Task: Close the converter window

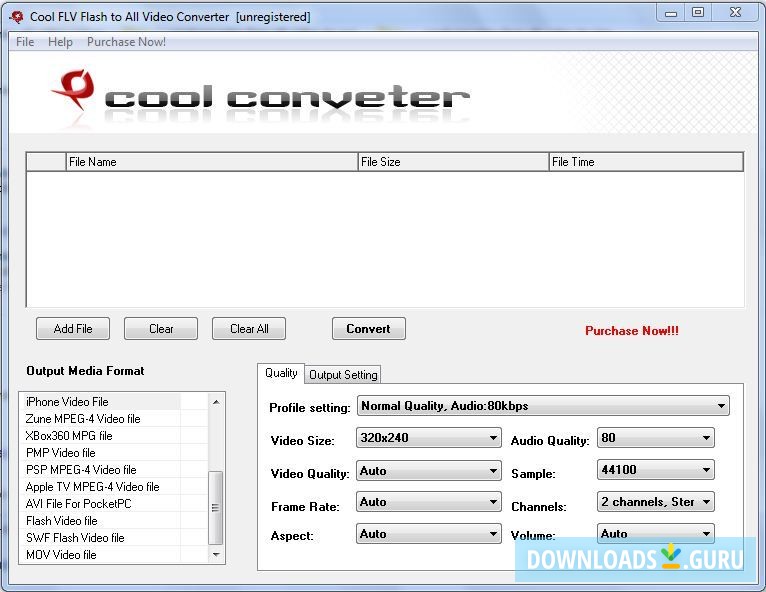Action: pyautogui.click(x=735, y=13)
